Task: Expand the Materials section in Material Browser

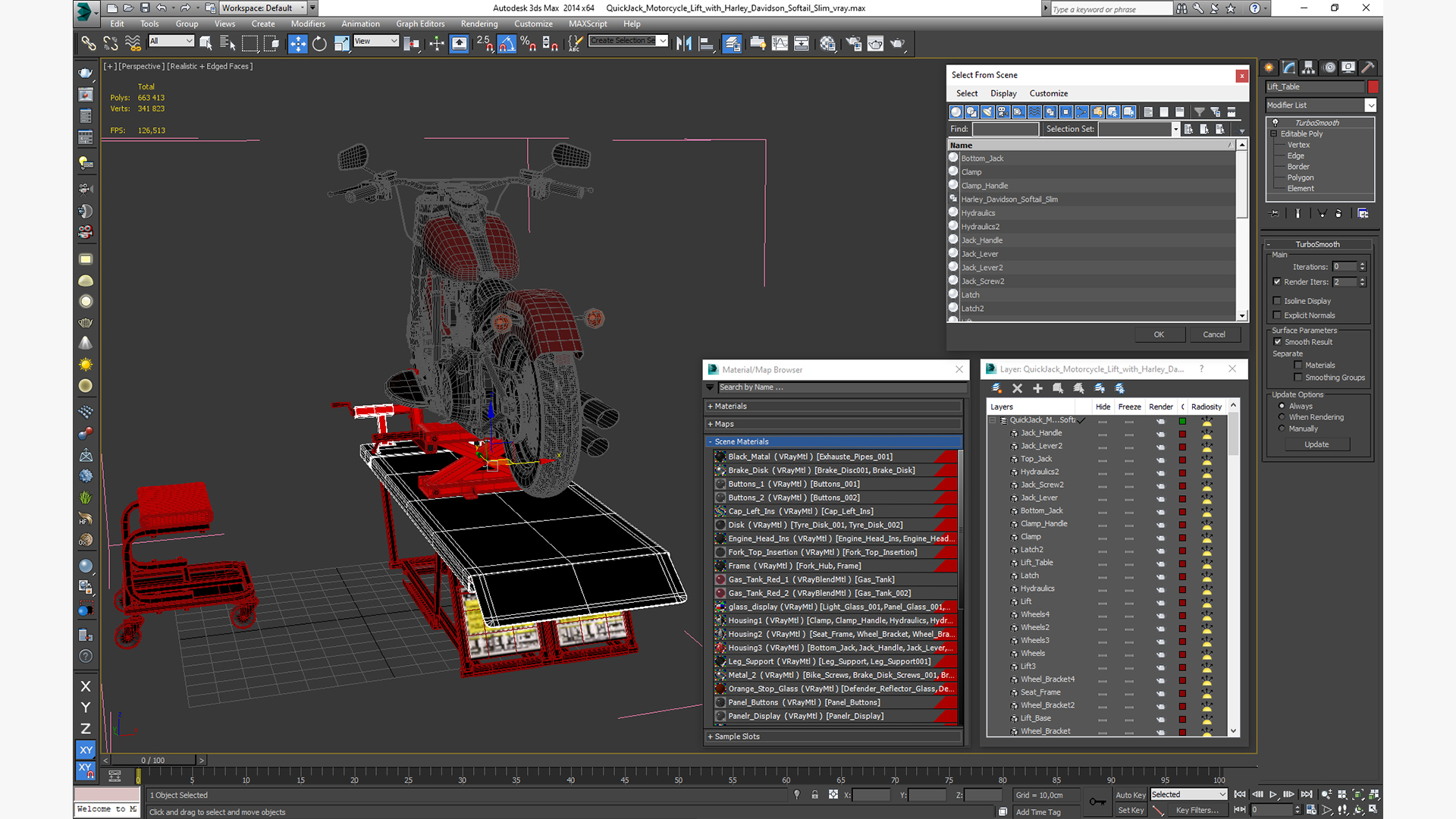Action: (834, 406)
